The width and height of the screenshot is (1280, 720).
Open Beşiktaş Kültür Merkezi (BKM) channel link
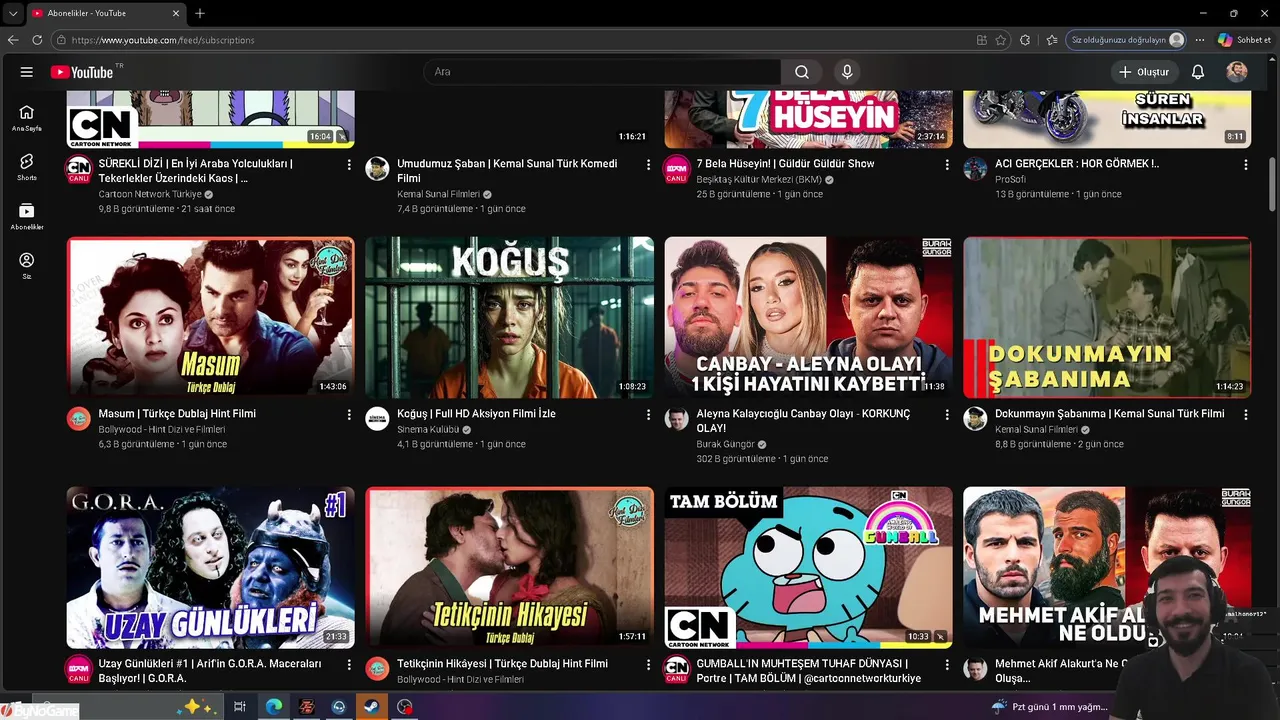click(758, 179)
